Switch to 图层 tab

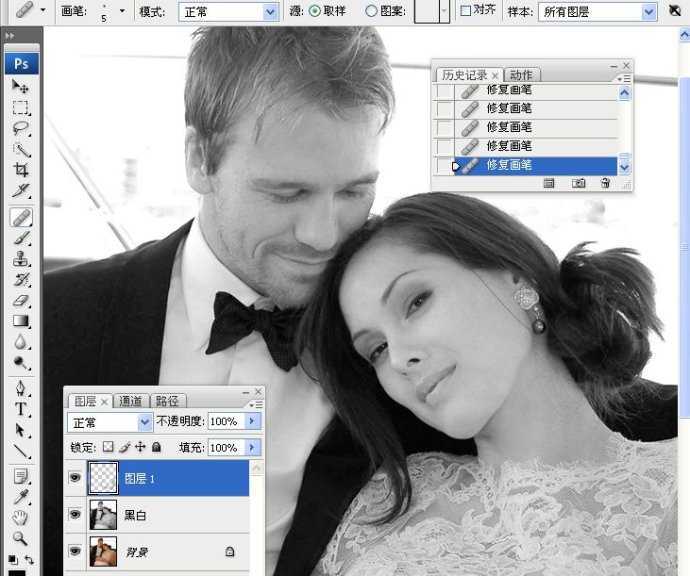point(85,401)
